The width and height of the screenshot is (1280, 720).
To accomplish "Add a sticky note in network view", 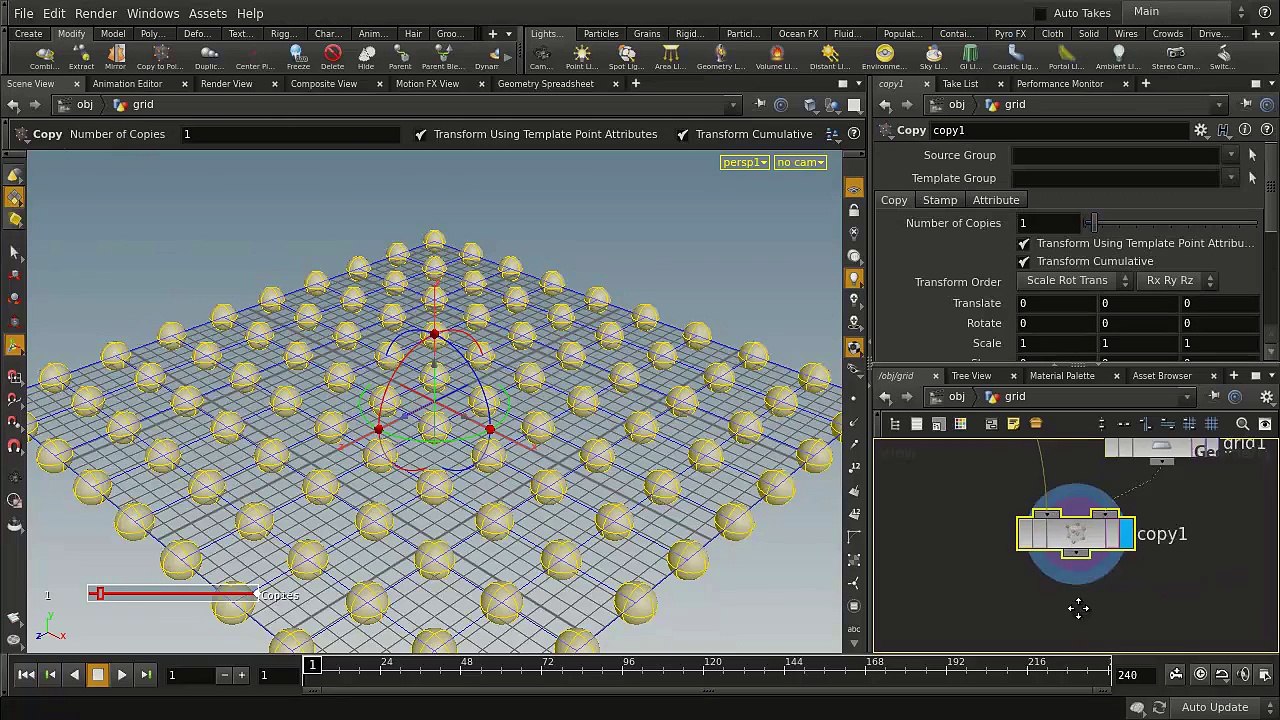I will (1013, 424).
